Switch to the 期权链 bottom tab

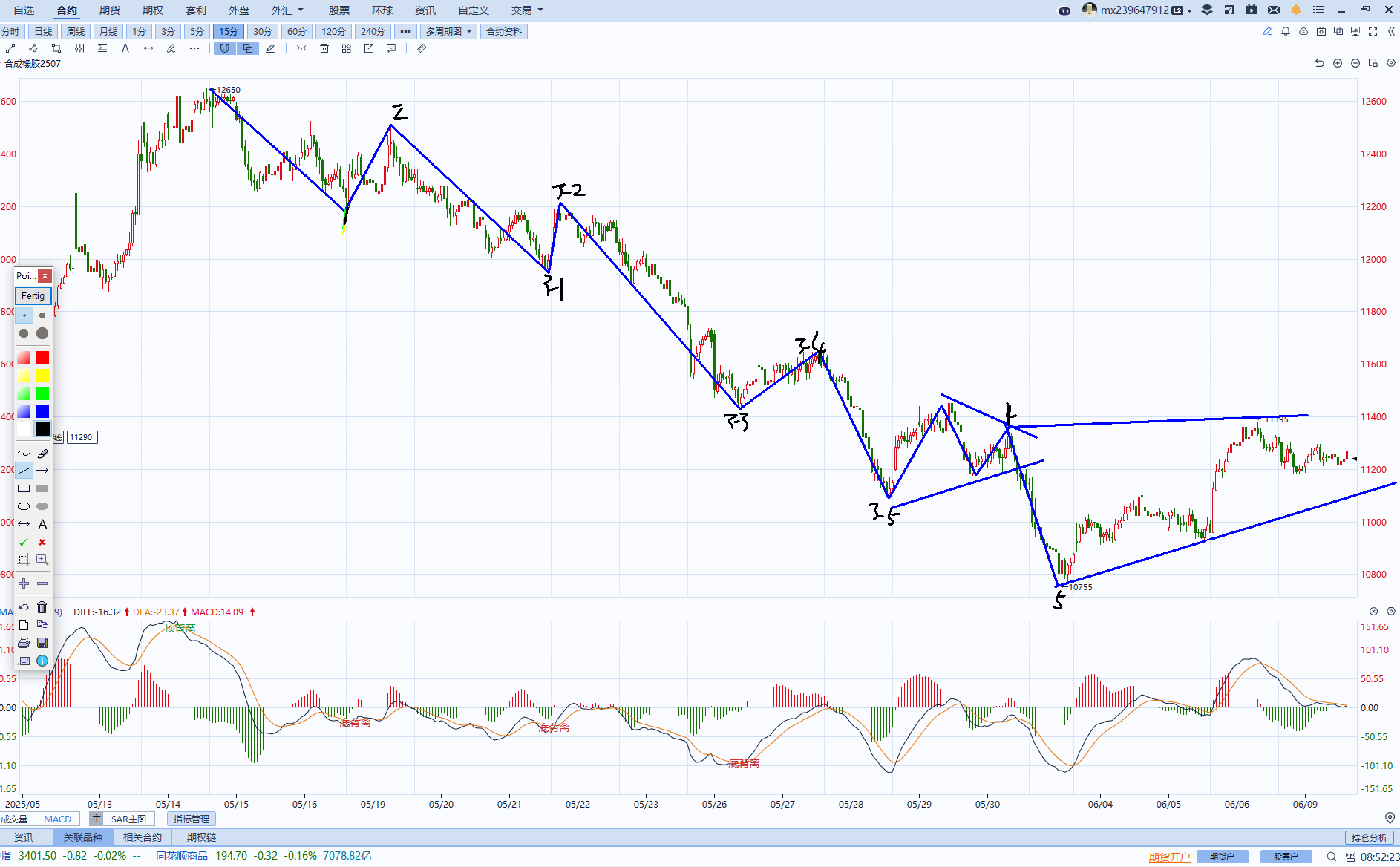(202, 837)
